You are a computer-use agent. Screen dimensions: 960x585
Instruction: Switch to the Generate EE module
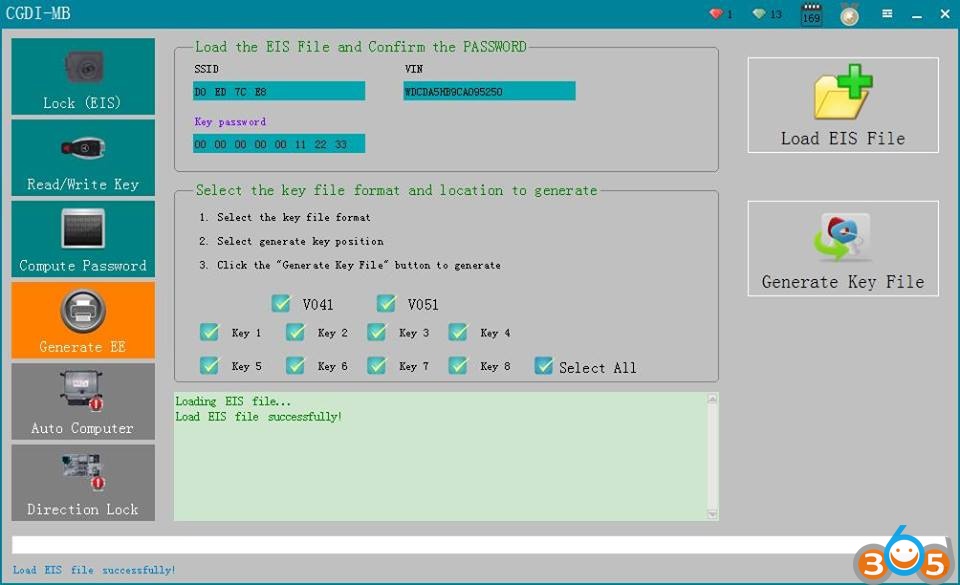click(x=83, y=320)
